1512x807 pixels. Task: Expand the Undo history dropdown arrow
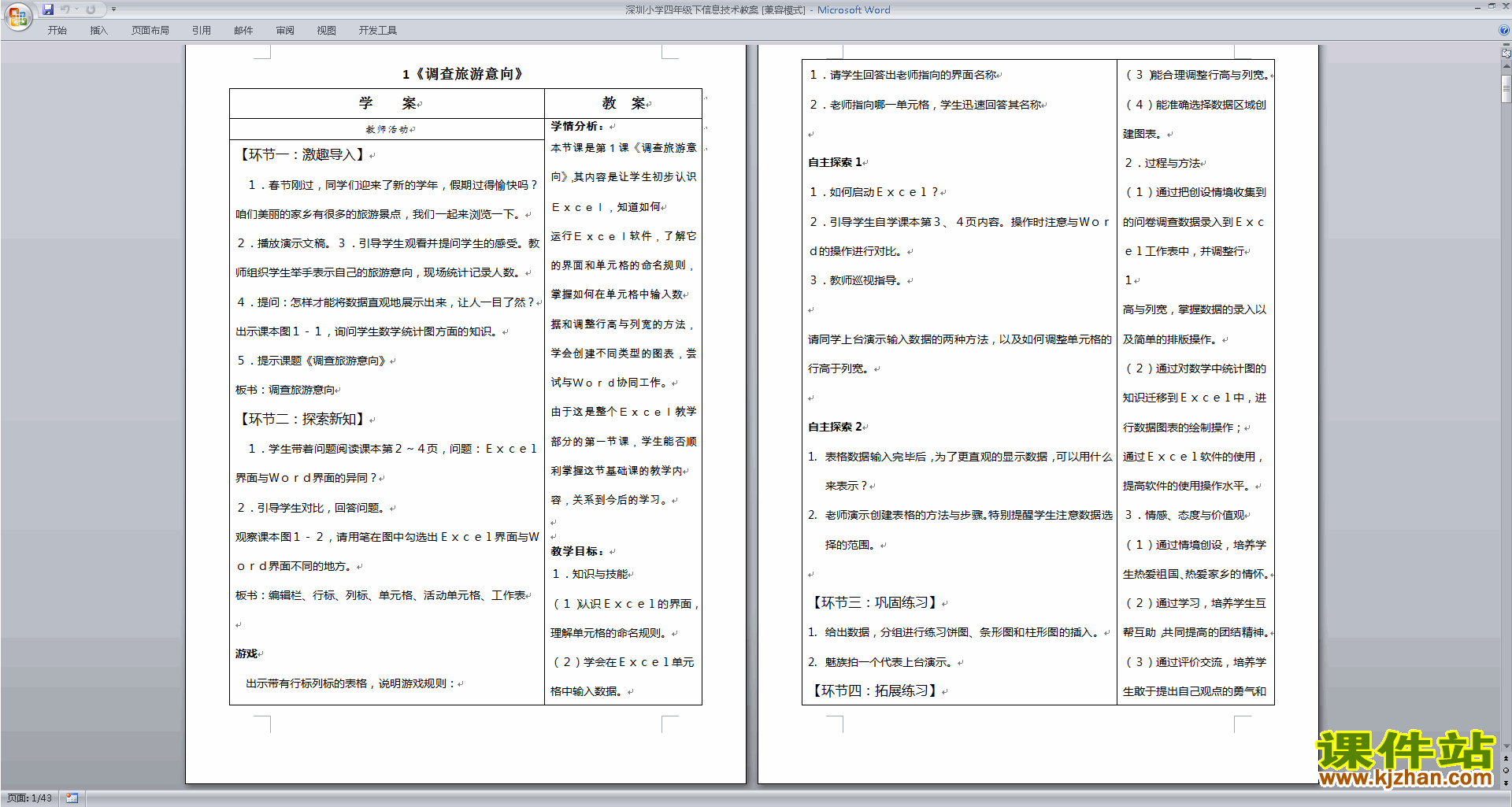click(x=77, y=9)
